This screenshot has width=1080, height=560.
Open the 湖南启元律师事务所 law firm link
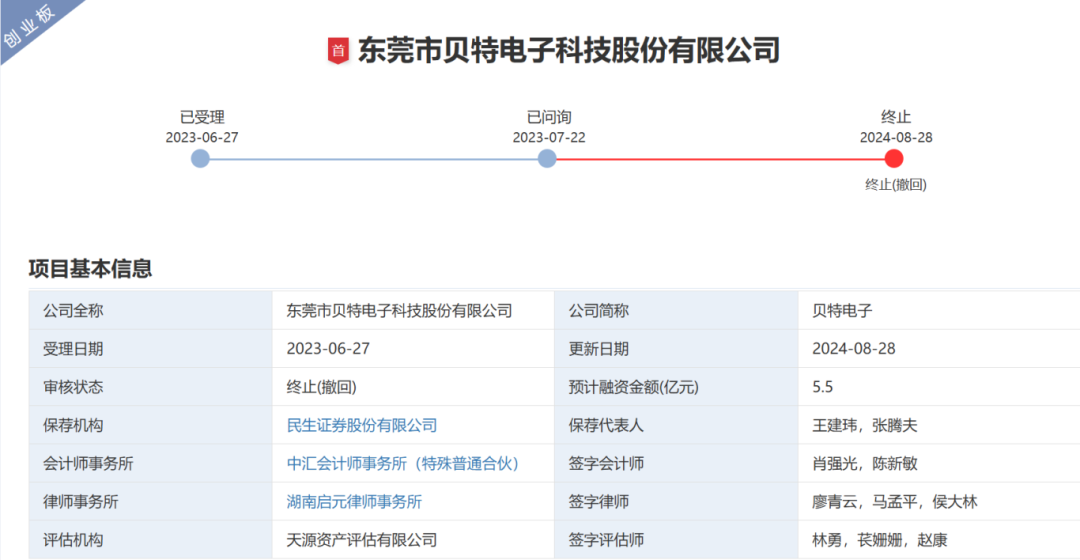pyautogui.click(x=354, y=501)
